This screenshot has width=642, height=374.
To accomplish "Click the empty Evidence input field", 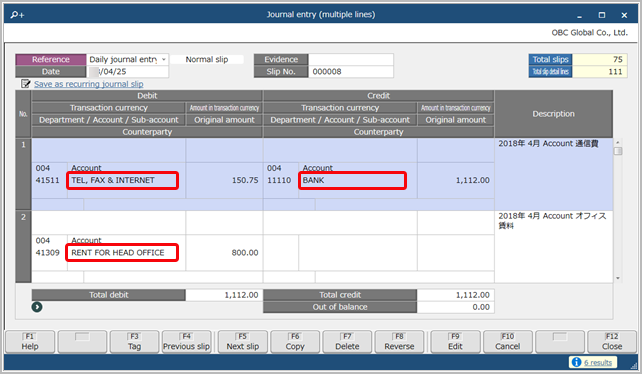I will coord(351,59).
